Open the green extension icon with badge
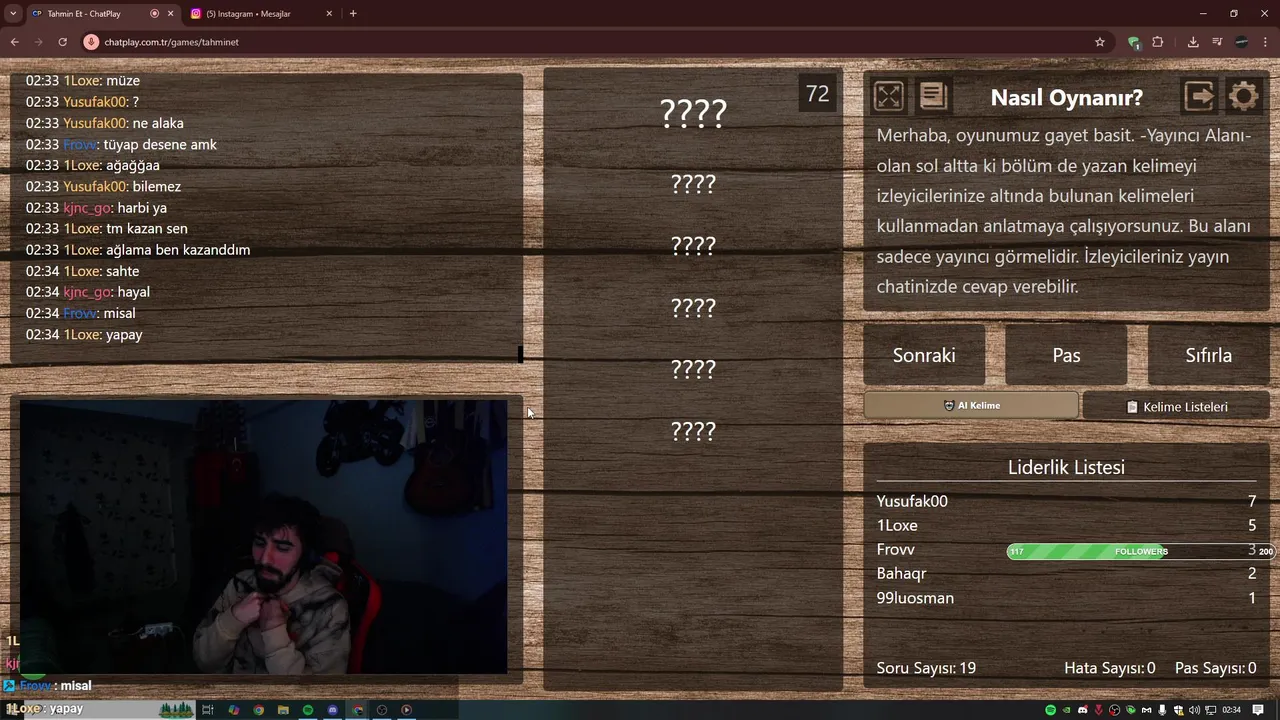Viewport: 1280px width, 720px height. 1133,42
